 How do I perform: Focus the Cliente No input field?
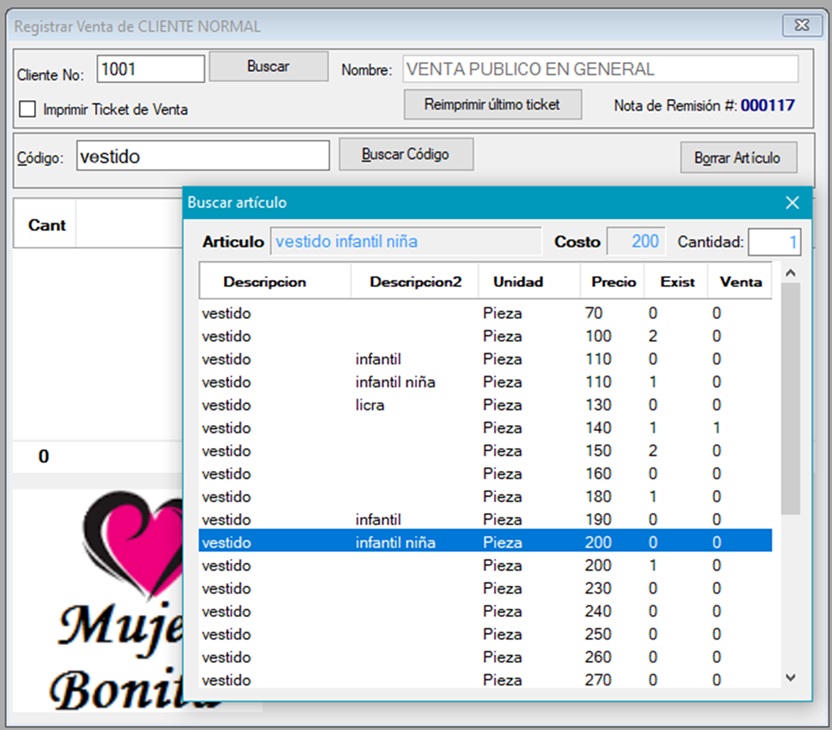[151, 69]
